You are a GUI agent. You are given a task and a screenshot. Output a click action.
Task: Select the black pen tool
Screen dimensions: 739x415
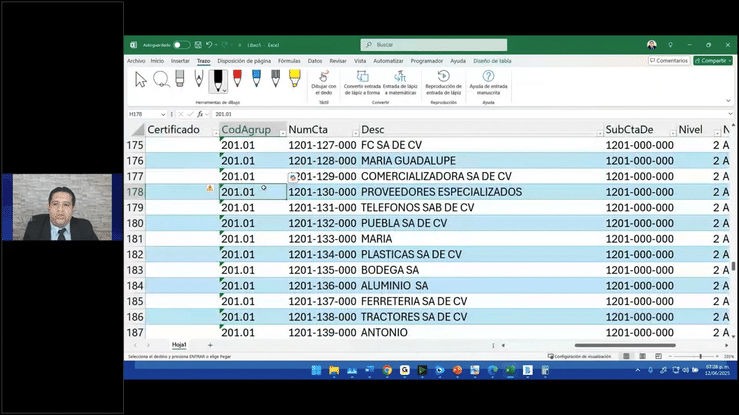coord(217,80)
